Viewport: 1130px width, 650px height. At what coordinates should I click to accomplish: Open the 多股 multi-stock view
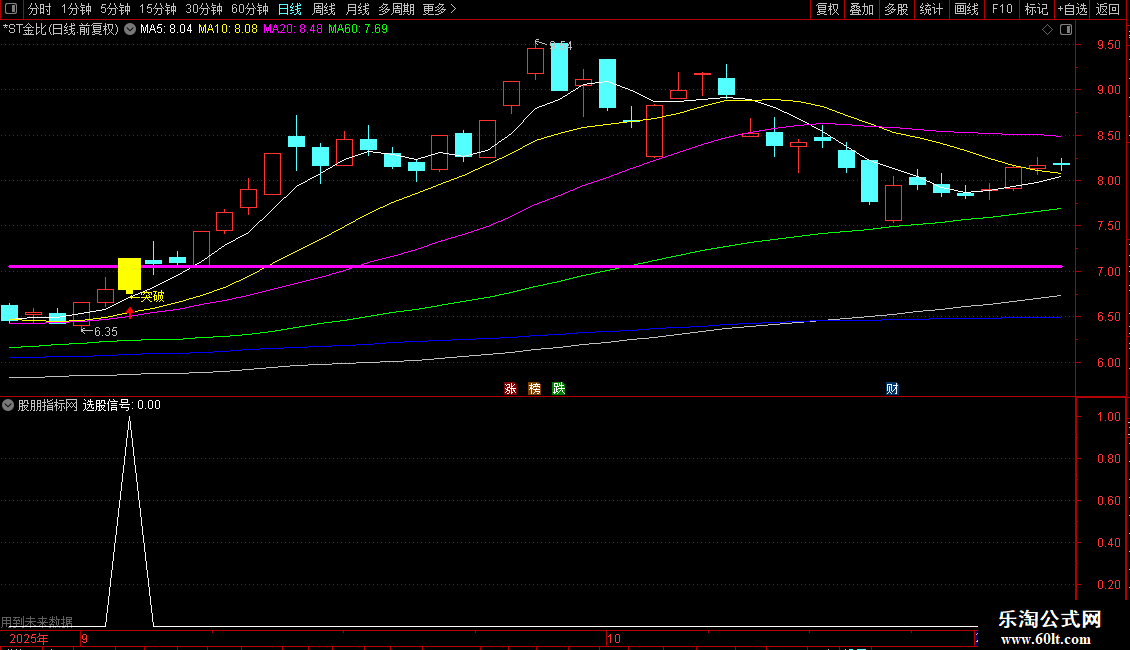896,9
